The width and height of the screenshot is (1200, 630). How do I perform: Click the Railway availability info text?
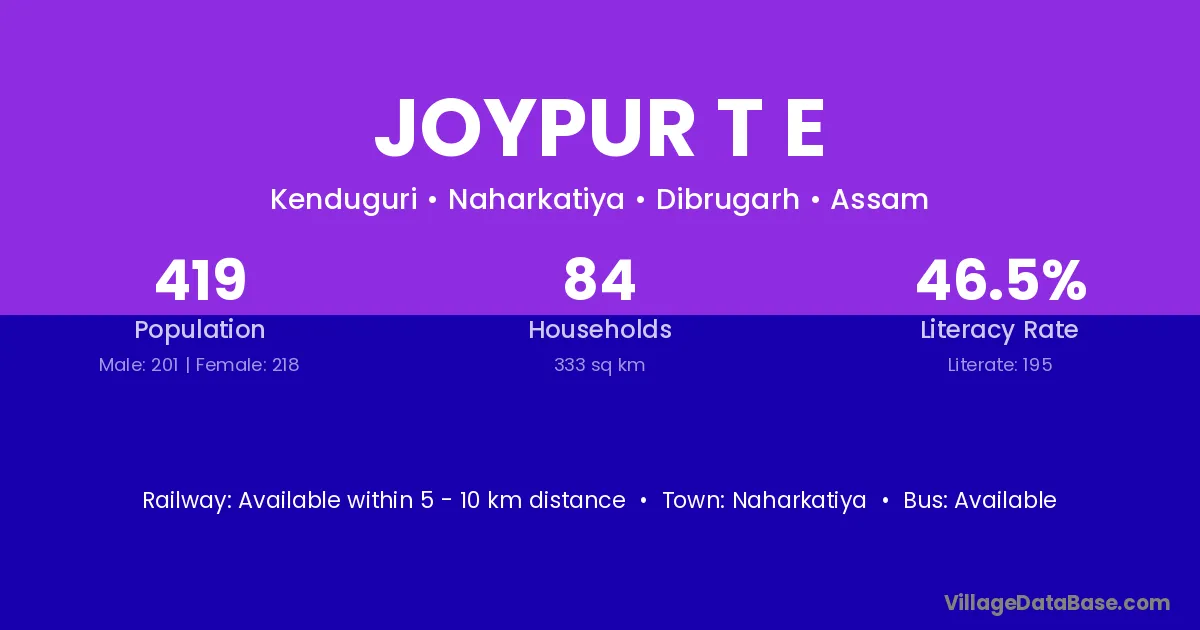384,500
